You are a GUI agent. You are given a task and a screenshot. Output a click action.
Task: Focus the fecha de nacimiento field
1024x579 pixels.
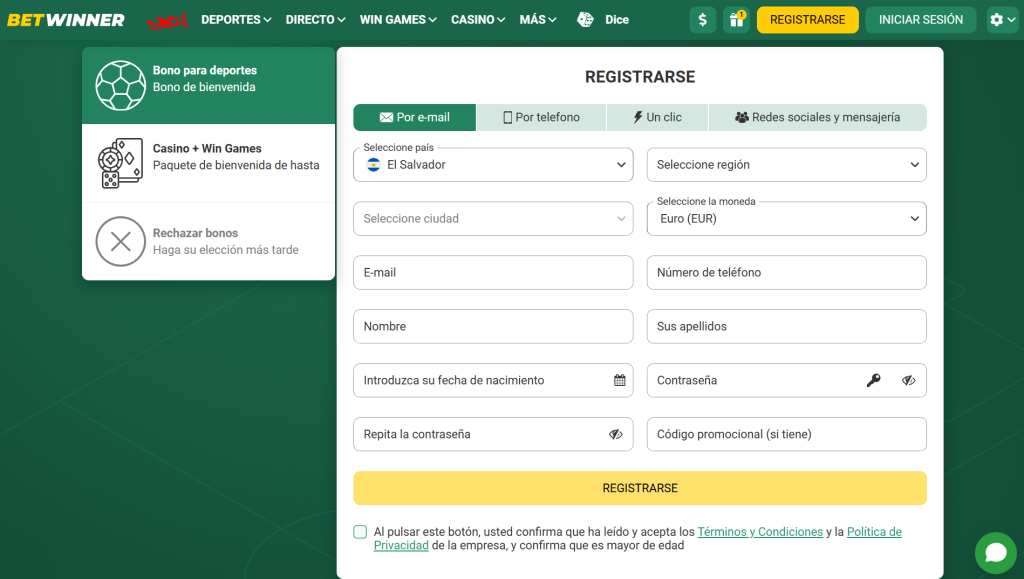click(x=493, y=381)
